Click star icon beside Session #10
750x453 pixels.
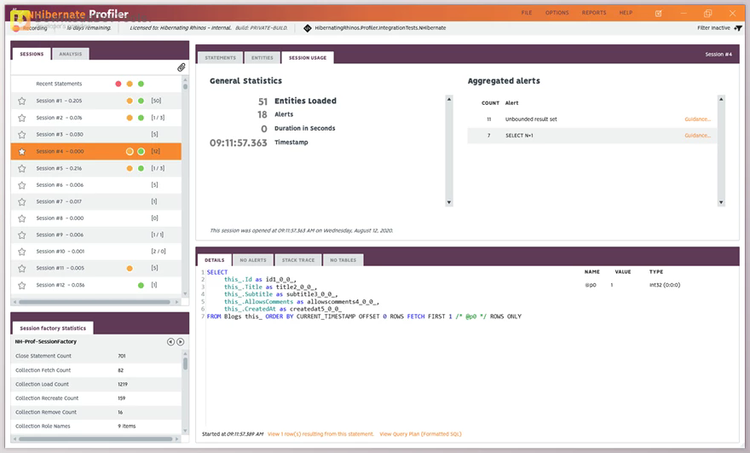click(22, 252)
